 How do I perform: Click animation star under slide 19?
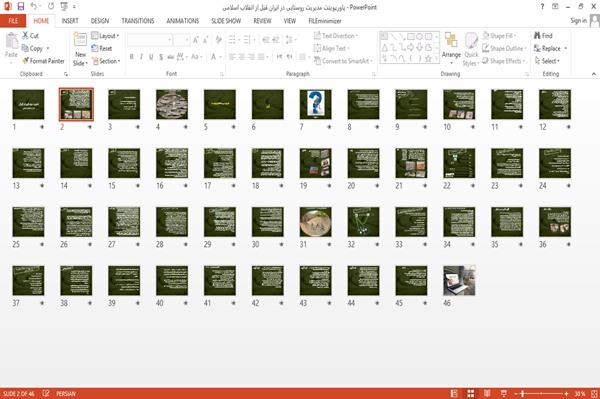coord(329,186)
